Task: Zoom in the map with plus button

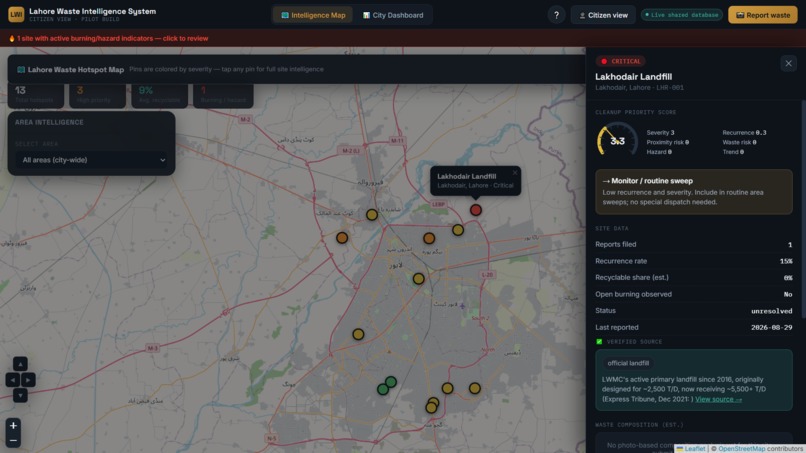Action: click(13, 425)
